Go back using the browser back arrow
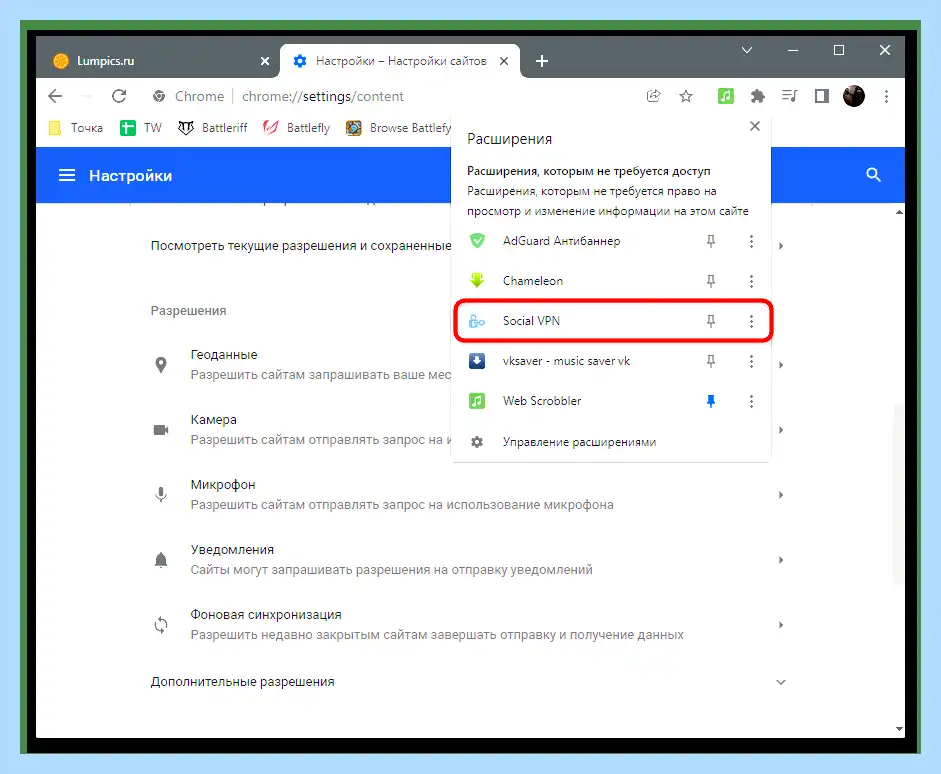941x774 pixels. [x=55, y=96]
